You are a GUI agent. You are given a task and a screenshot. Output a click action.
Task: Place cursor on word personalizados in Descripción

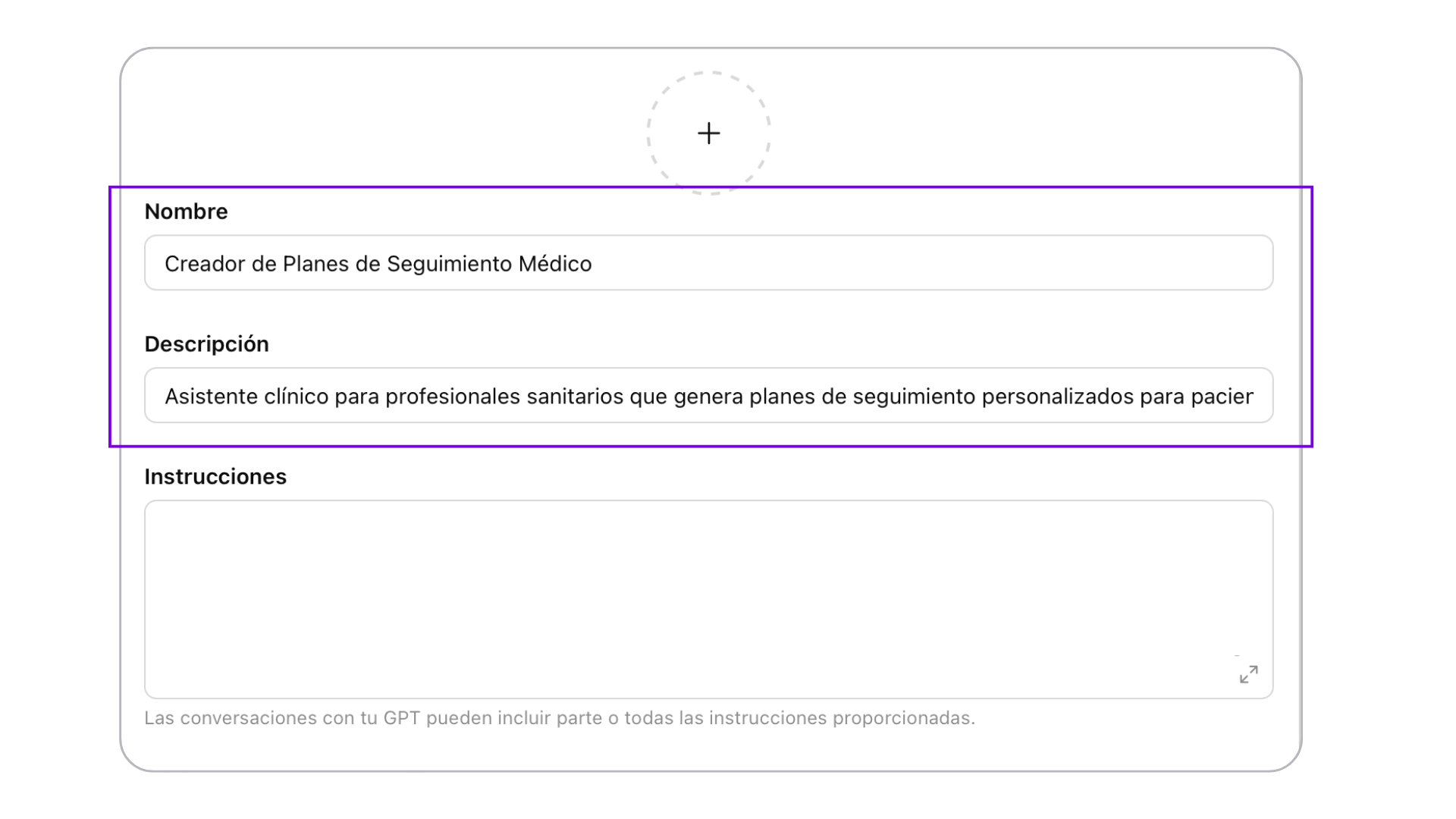point(1058,397)
